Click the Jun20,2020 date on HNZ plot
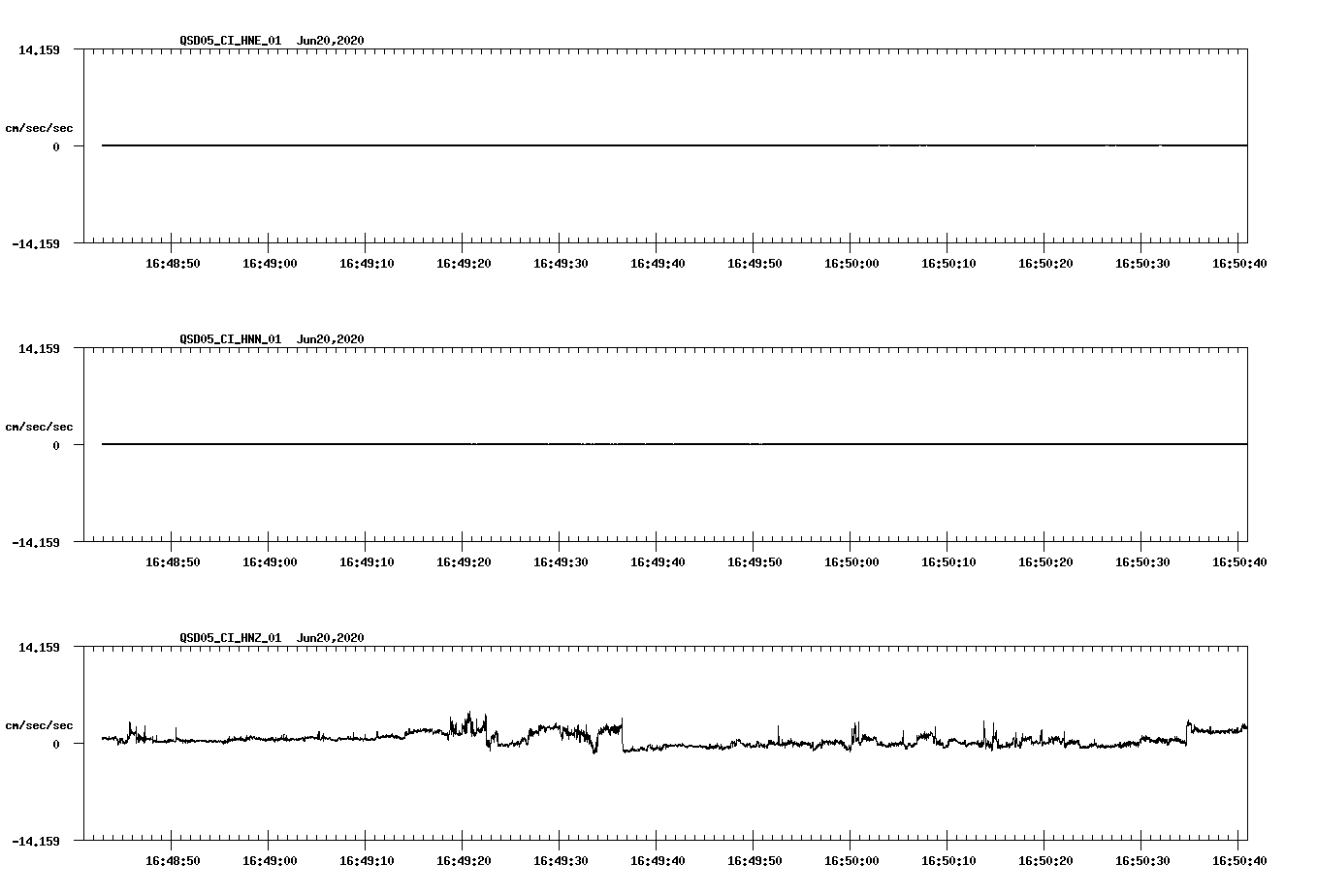 tap(331, 638)
